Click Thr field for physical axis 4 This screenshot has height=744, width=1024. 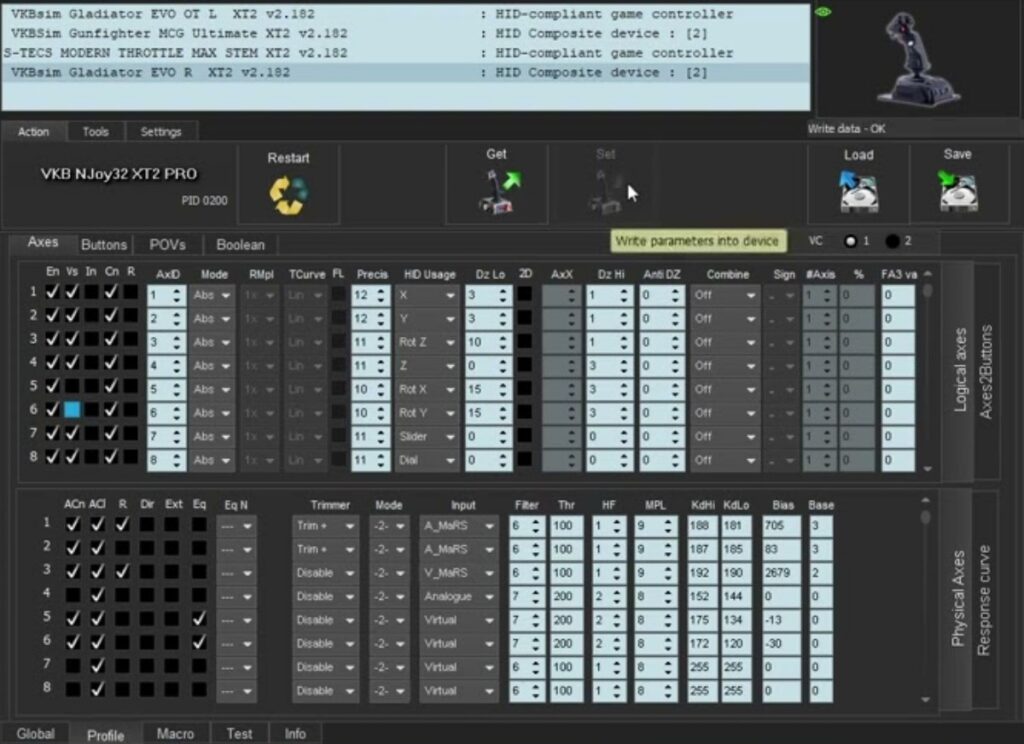[566, 596]
